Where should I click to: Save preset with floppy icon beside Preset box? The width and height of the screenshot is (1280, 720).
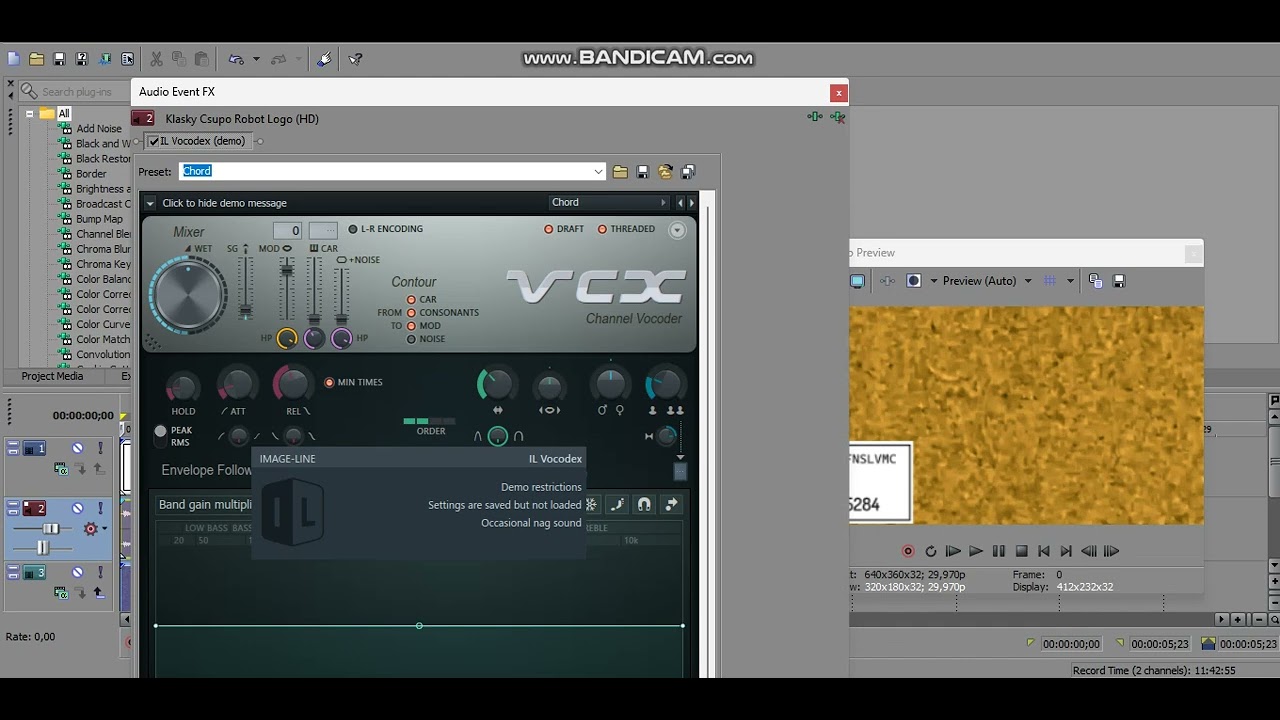[x=642, y=172]
